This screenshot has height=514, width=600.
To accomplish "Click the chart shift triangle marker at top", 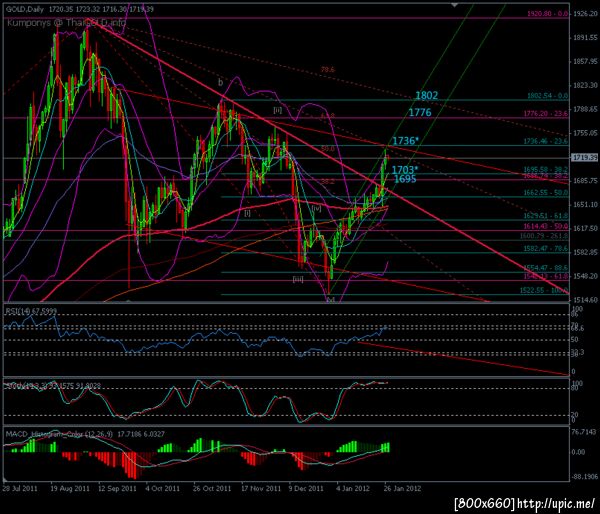I will pyautogui.click(x=455, y=5).
